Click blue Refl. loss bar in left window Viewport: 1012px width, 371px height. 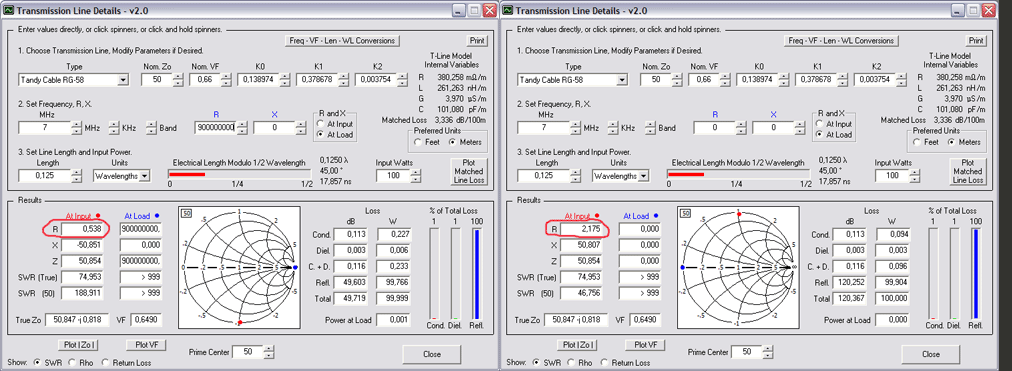coord(476,274)
